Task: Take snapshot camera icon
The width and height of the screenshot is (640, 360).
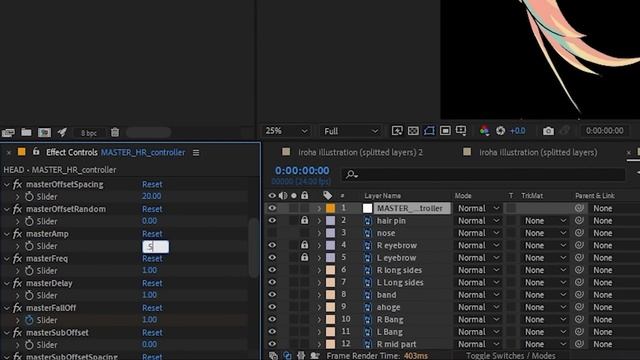Action: tap(548, 131)
